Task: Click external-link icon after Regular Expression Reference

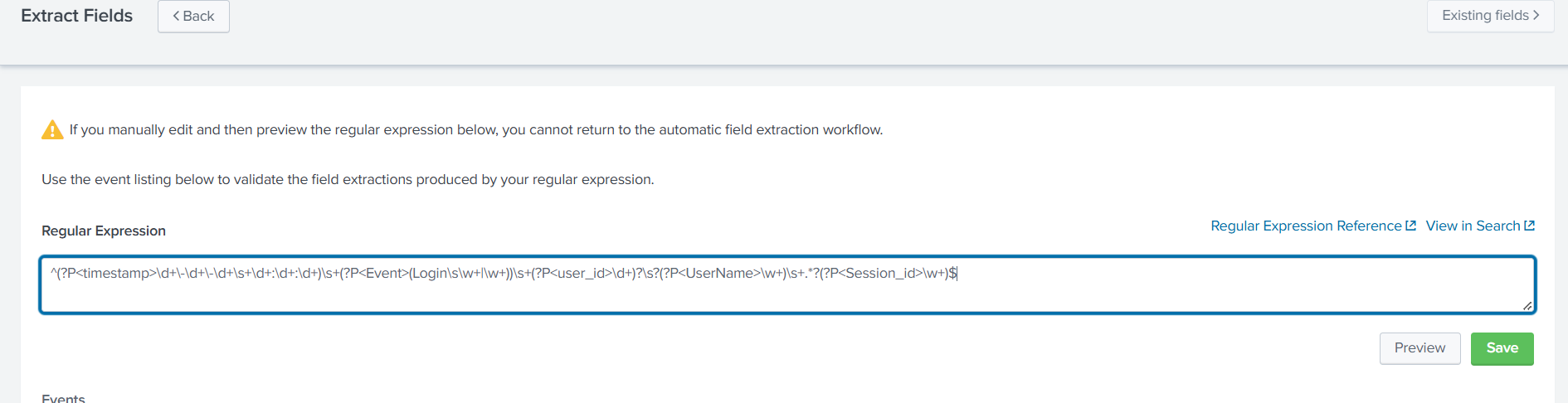Action: coord(1410,226)
